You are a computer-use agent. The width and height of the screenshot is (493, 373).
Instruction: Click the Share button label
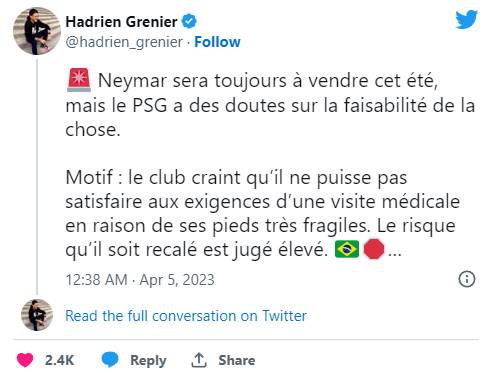(x=237, y=360)
